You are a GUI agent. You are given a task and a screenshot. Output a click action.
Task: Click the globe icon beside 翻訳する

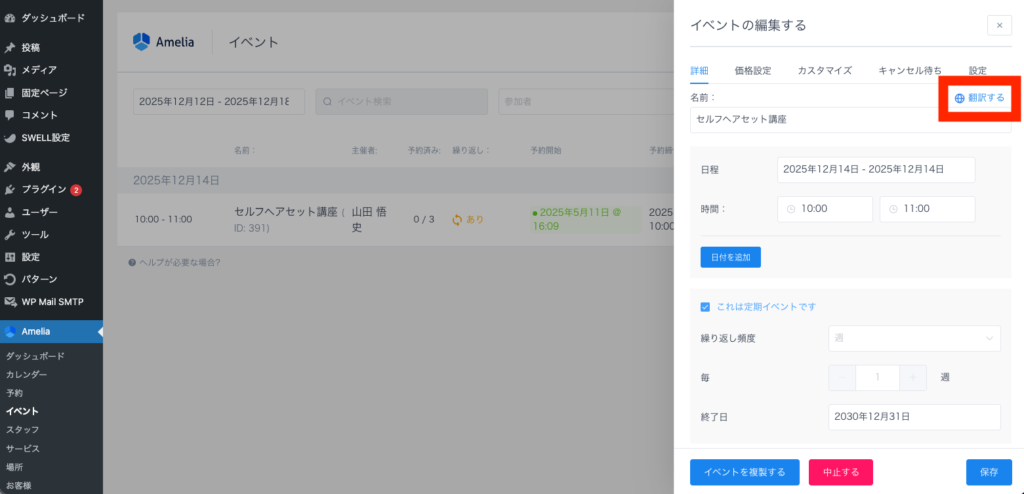(x=960, y=98)
